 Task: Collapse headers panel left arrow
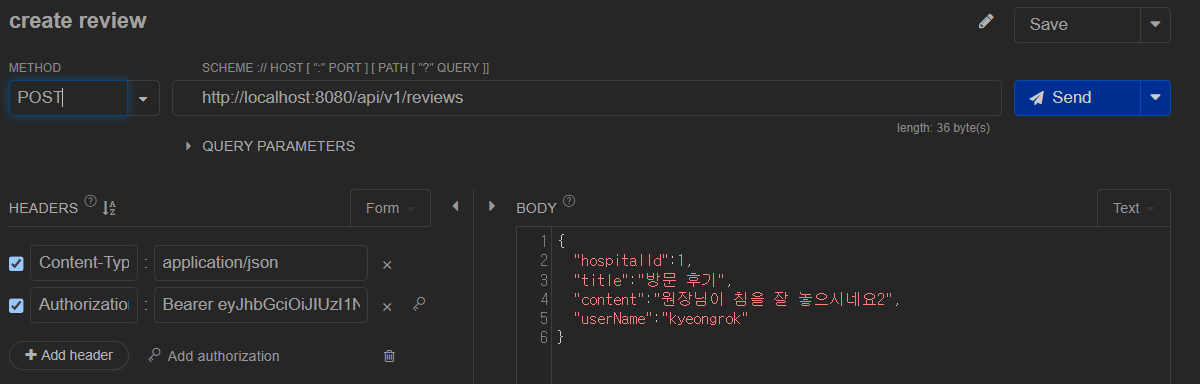pos(455,206)
